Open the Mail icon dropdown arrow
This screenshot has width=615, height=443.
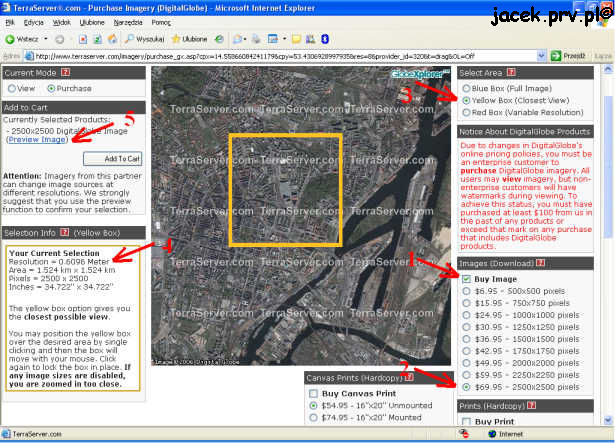(x=245, y=39)
